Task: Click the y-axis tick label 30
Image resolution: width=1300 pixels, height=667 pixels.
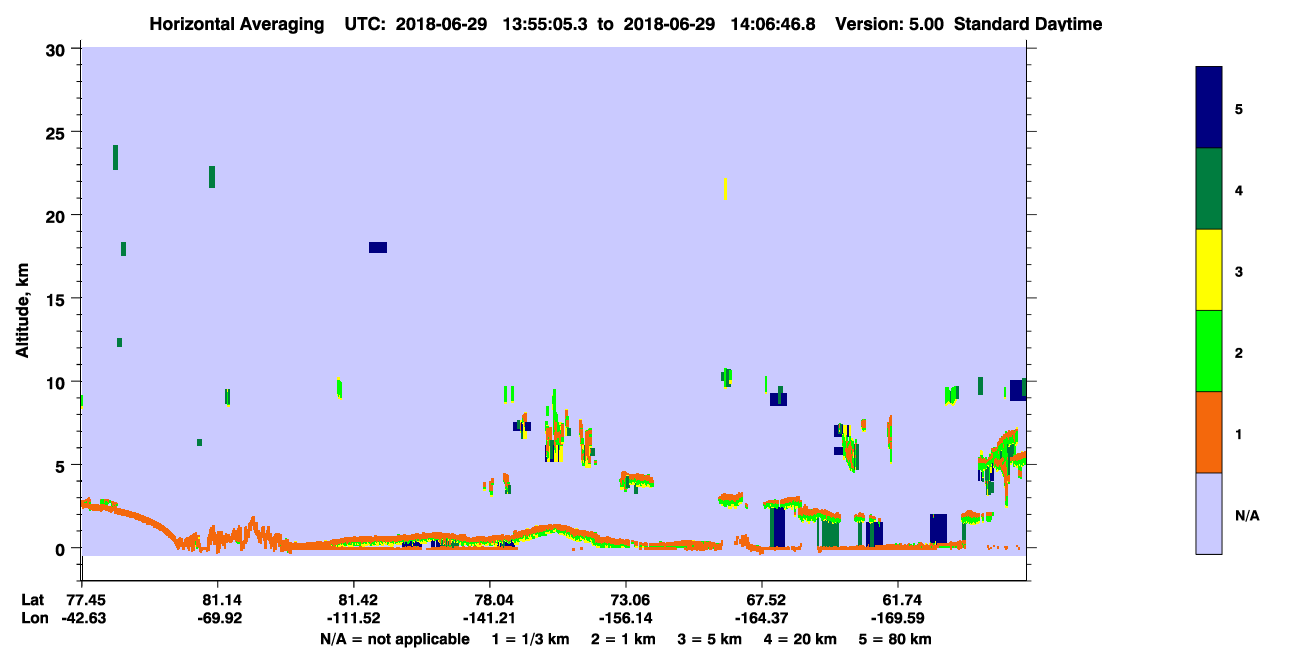Action: tap(57, 50)
